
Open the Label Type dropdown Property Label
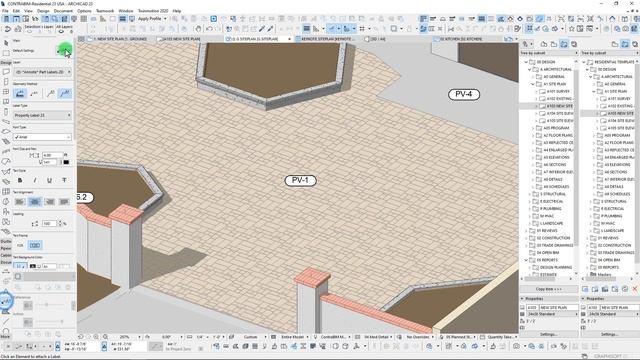(x=42, y=116)
